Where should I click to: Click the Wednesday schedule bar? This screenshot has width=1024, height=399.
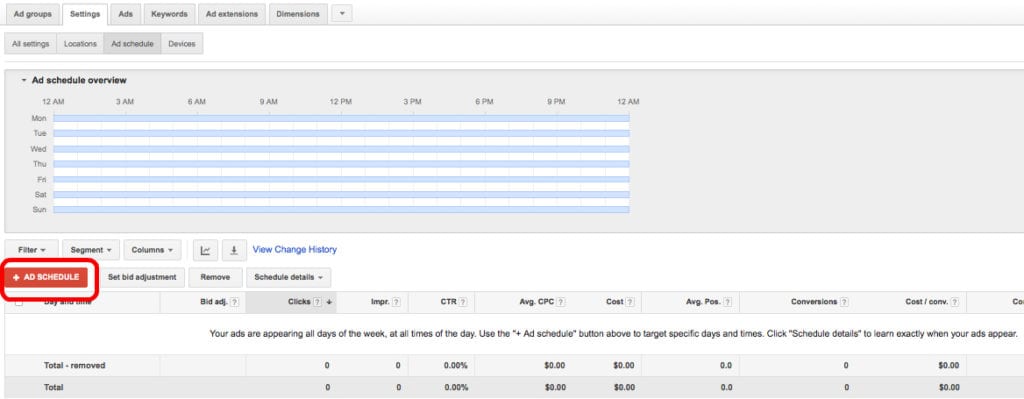[342, 149]
